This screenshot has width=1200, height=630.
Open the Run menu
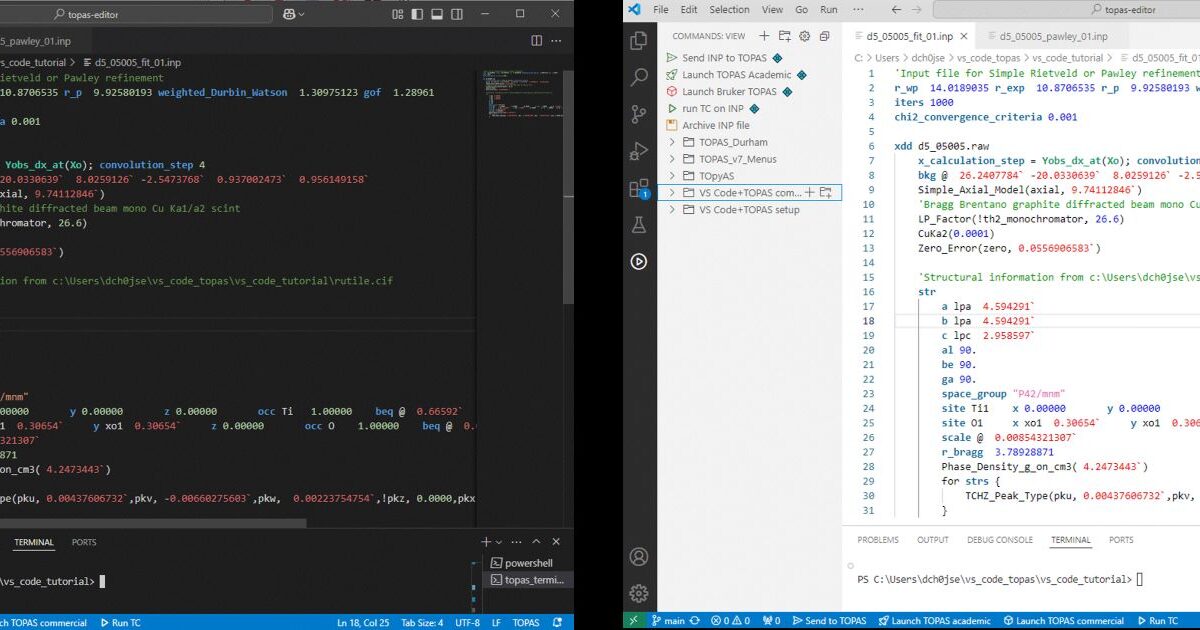[828, 9]
